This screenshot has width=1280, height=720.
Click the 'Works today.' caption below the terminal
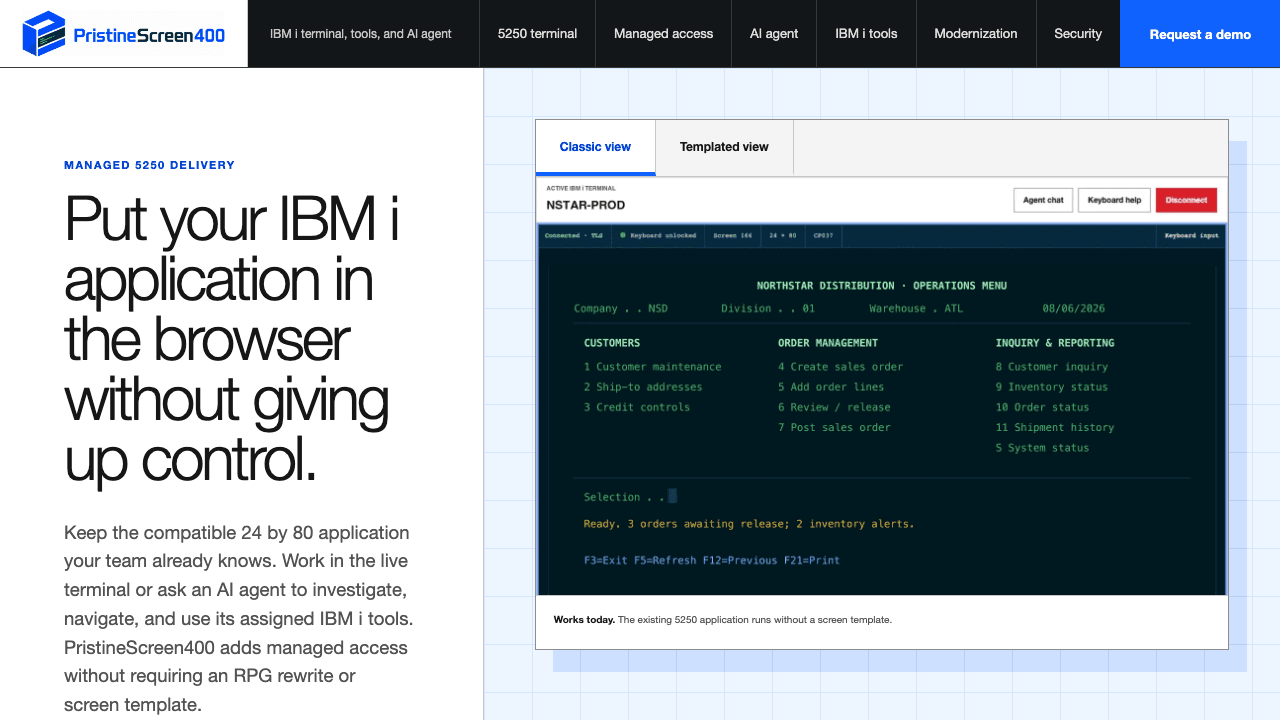pyautogui.click(x=585, y=620)
